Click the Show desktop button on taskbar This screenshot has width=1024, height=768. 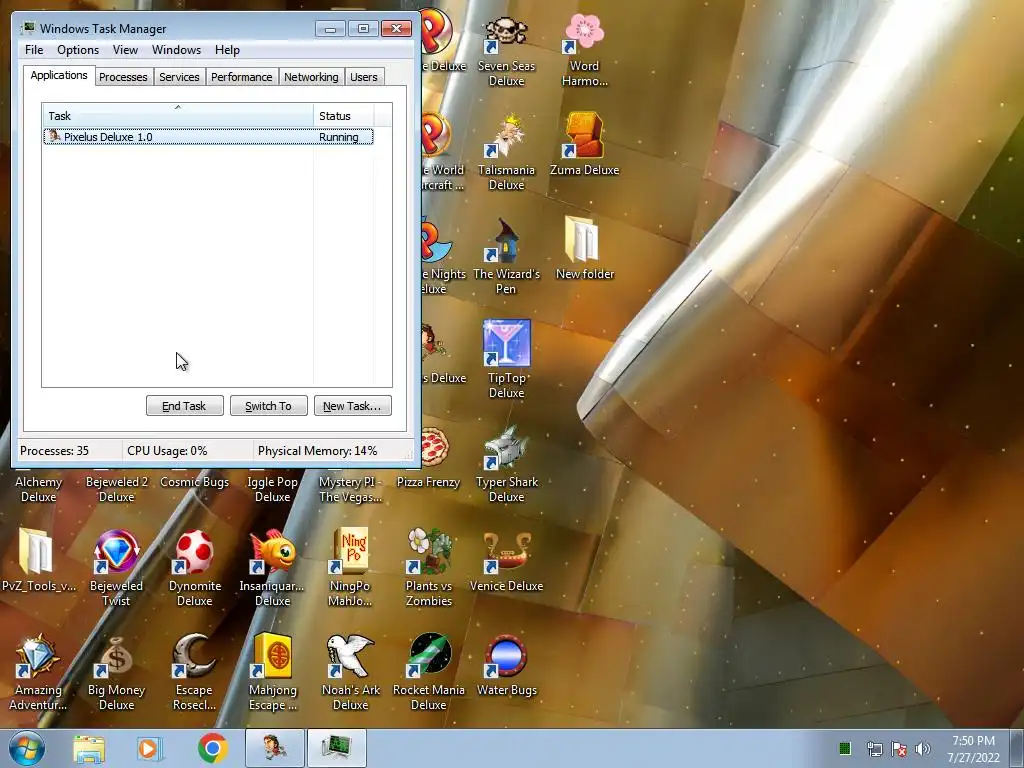point(1017,748)
